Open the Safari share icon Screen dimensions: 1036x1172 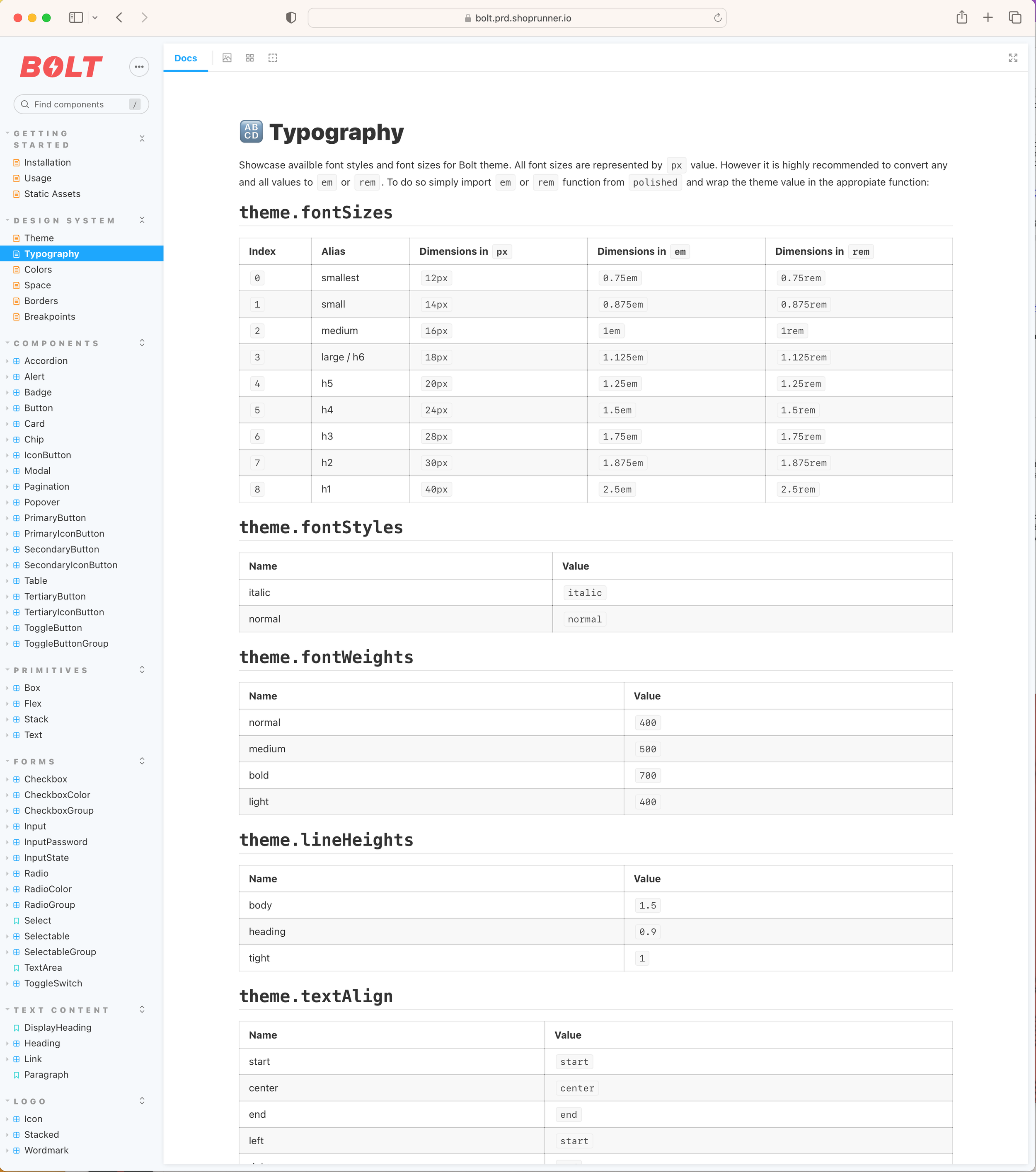point(962,17)
